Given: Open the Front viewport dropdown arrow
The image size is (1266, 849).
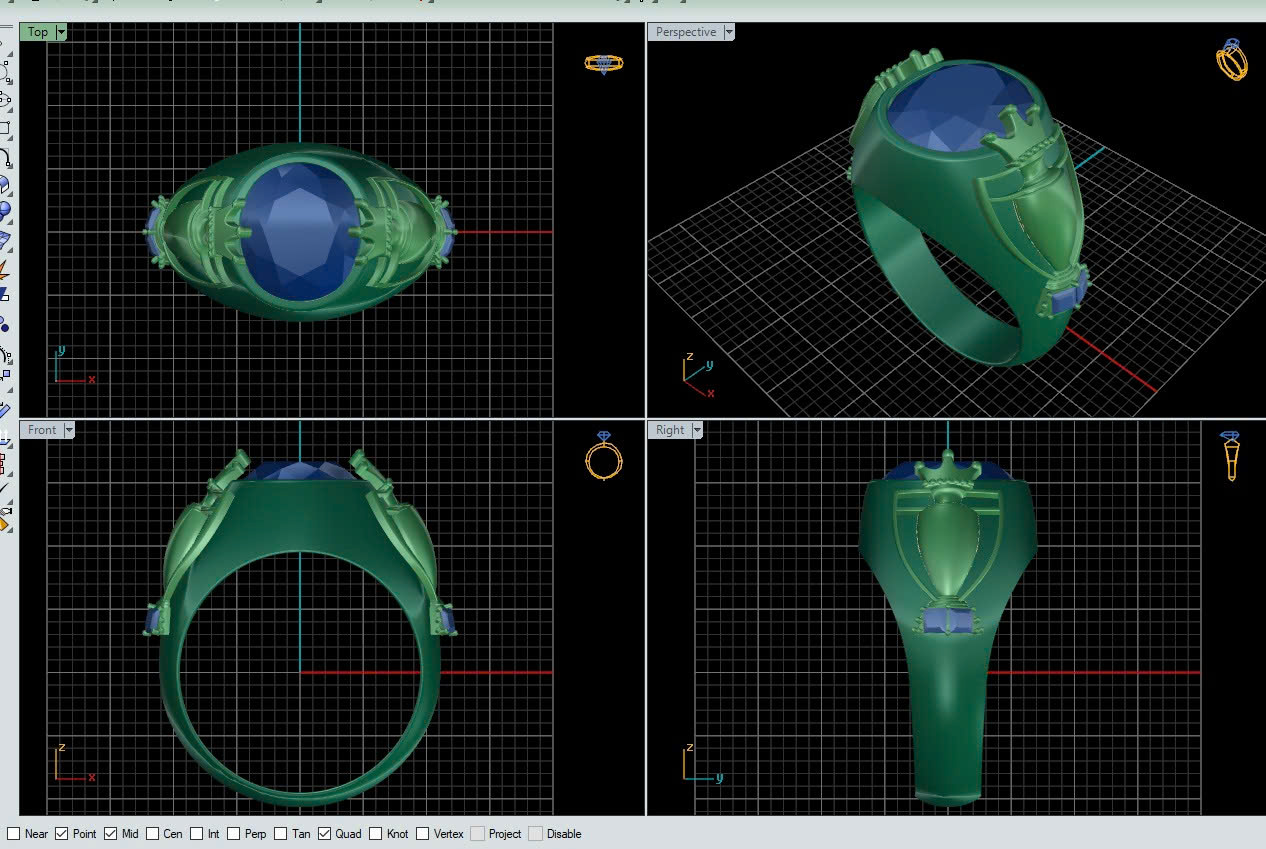Looking at the screenshot, I should (69, 430).
